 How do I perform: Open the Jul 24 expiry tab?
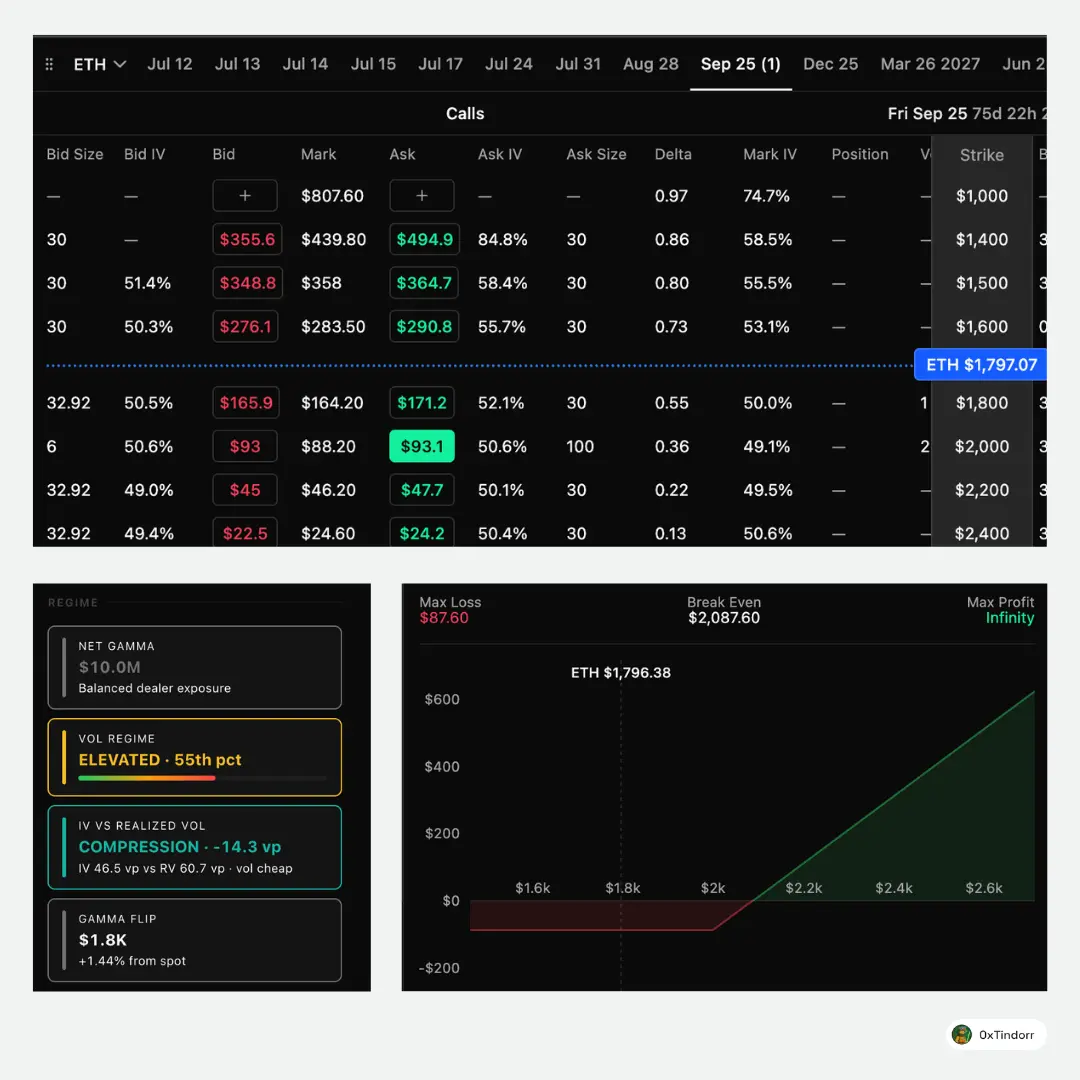tap(508, 64)
